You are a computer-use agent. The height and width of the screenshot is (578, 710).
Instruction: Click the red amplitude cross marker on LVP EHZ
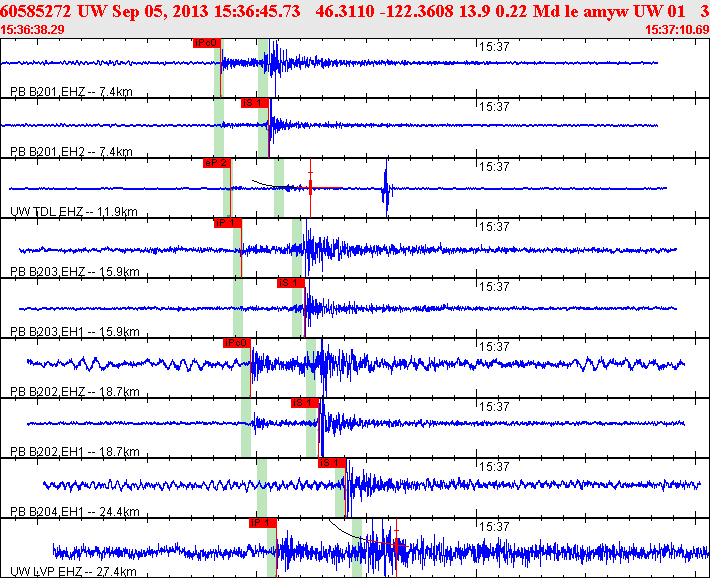click(x=396, y=545)
